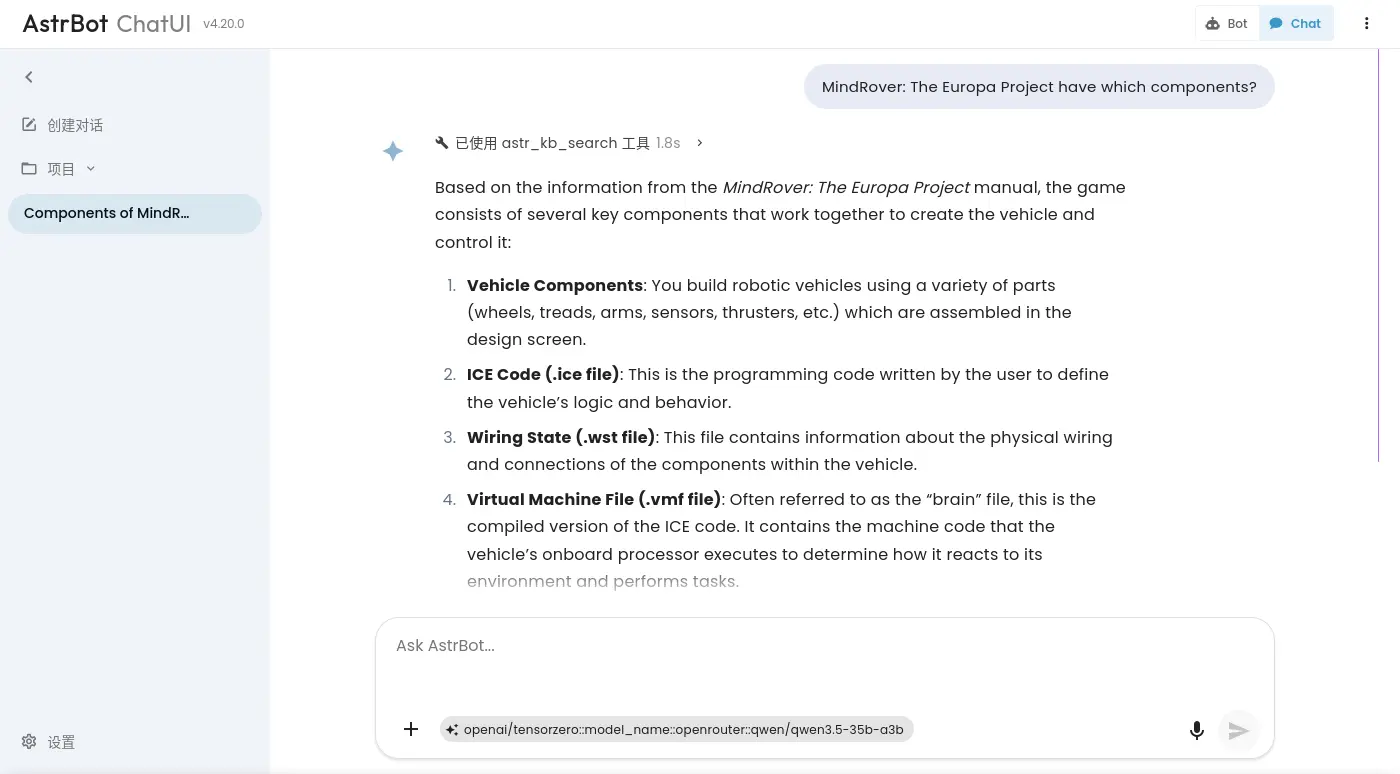Switch to Chat mode
Viewport: 1400px width, 774px height.
(x=1295, y=24)
